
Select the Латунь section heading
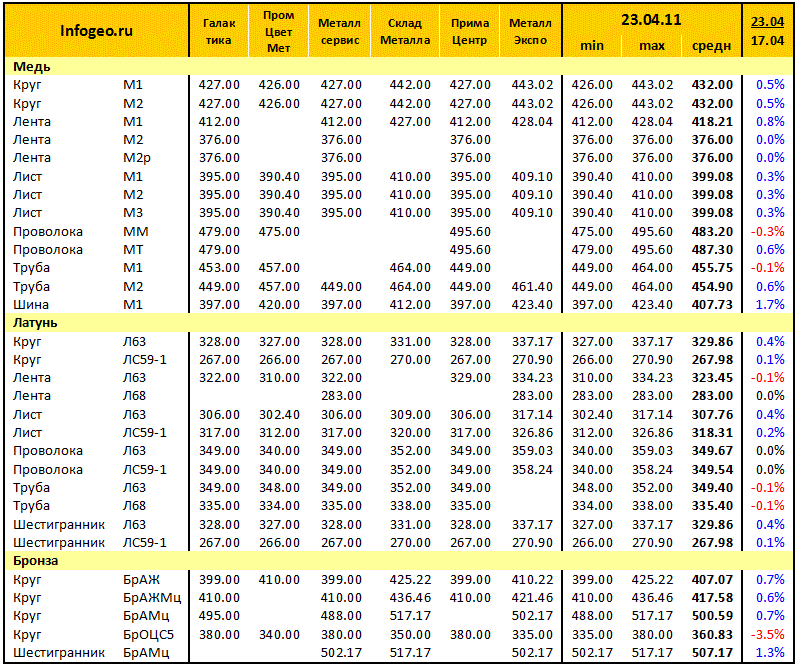35,323
